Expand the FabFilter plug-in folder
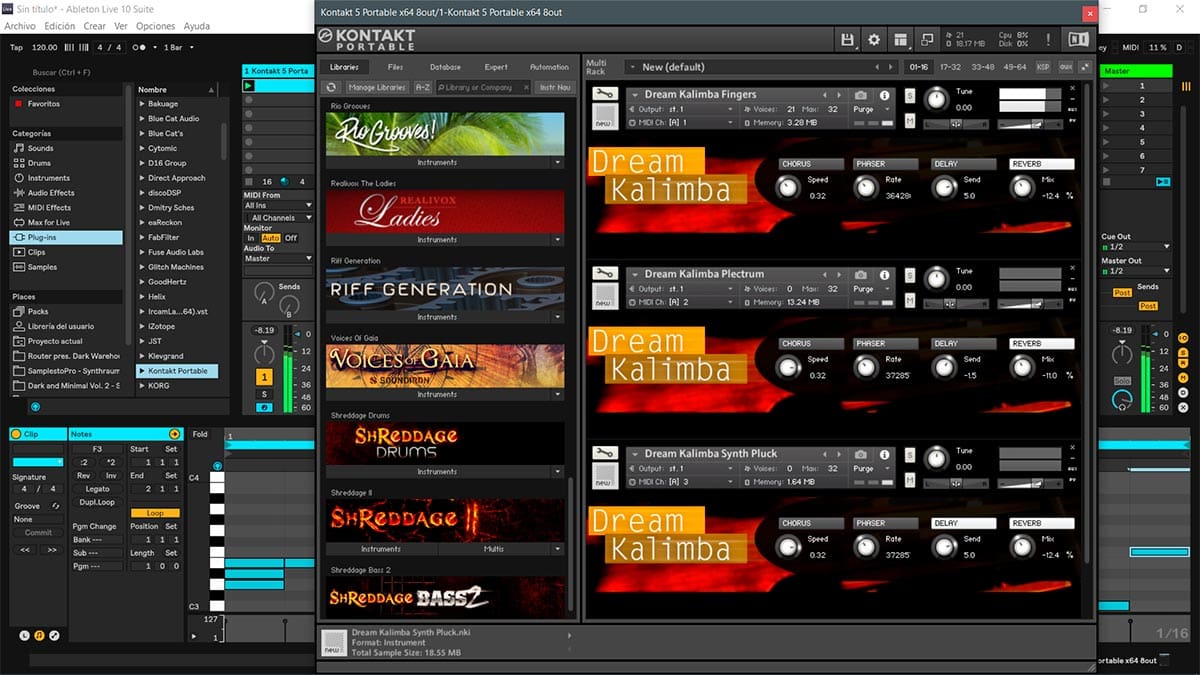Image resolution: width=1200 pixels, height=675 pixels. [x=142, y=238]
